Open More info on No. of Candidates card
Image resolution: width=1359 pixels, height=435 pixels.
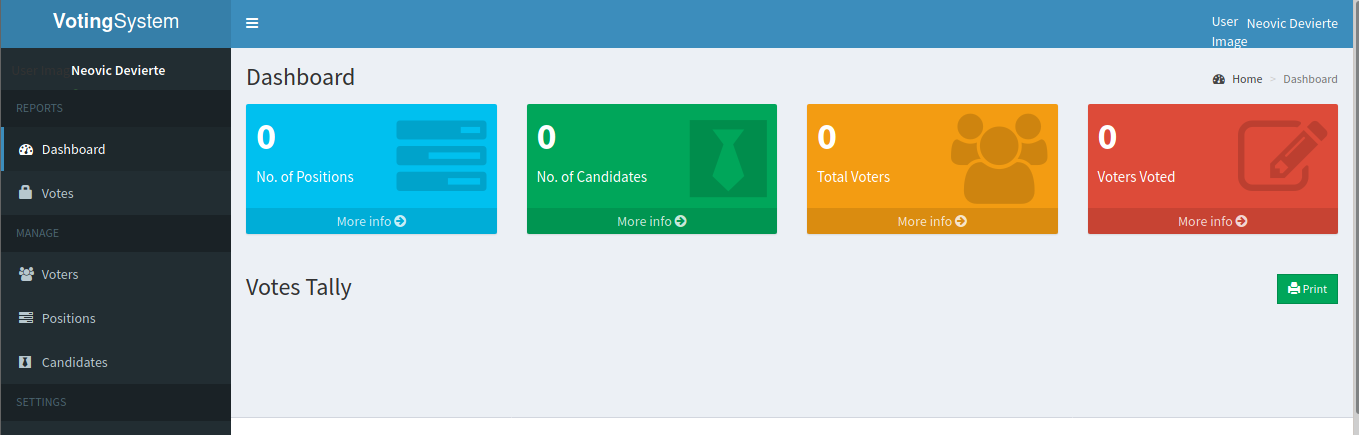click(651, 221)
